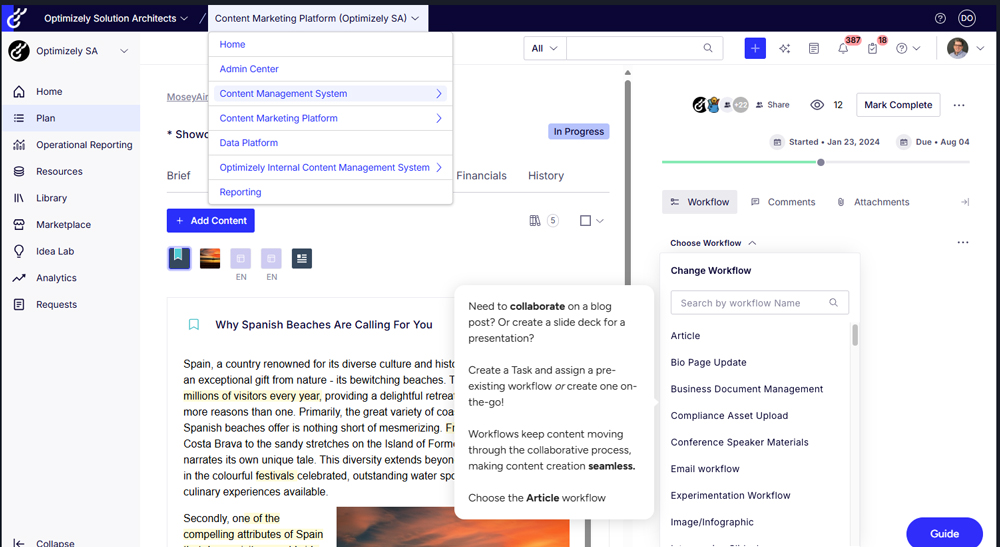
Task: Open the Guide button
Action: pos(945,534)
